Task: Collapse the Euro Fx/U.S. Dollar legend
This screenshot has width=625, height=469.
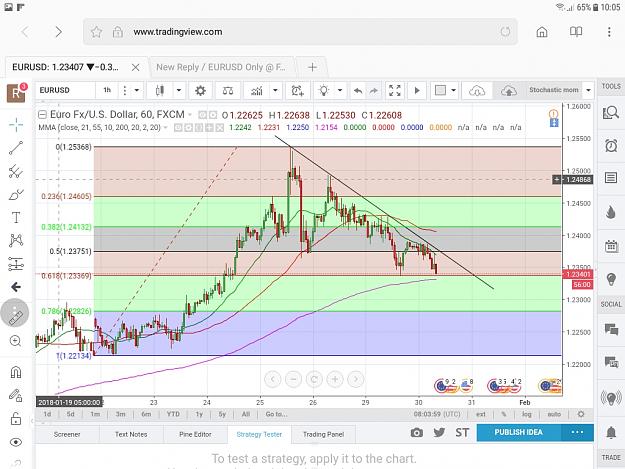Action: 42,115
